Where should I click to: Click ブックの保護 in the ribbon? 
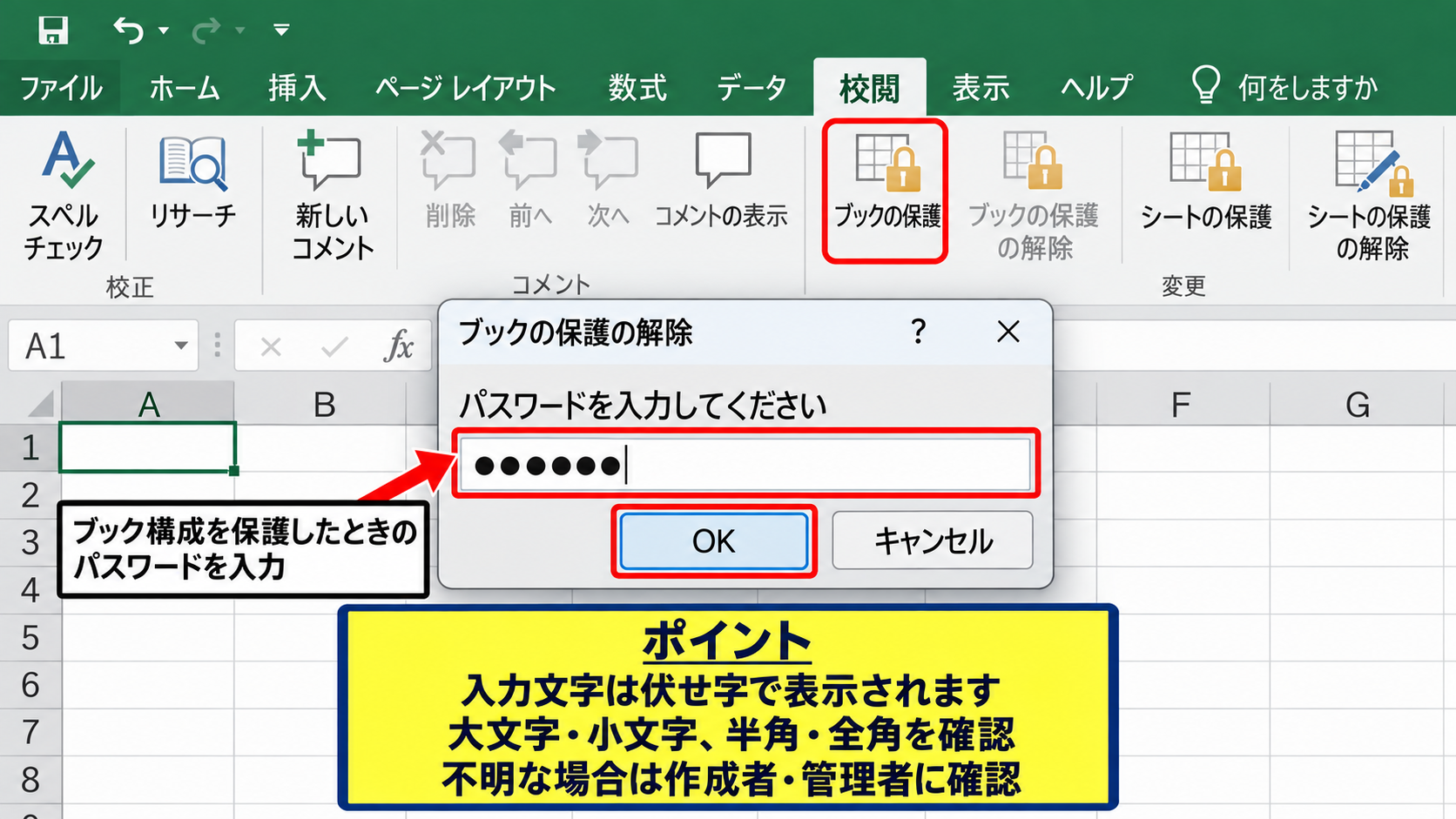tap(886, 191)
